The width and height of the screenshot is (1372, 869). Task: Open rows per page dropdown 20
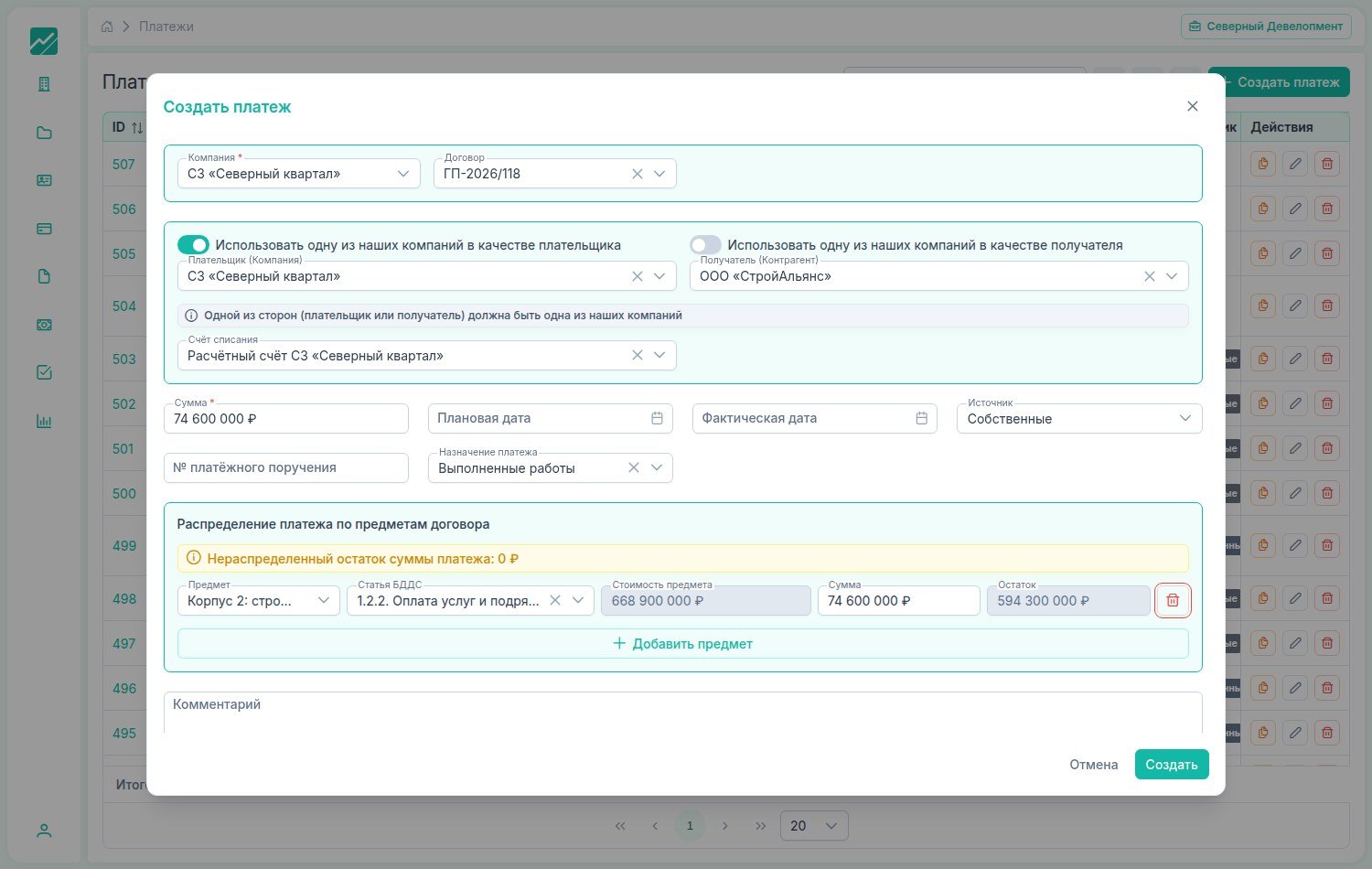(x=814, y=825)
